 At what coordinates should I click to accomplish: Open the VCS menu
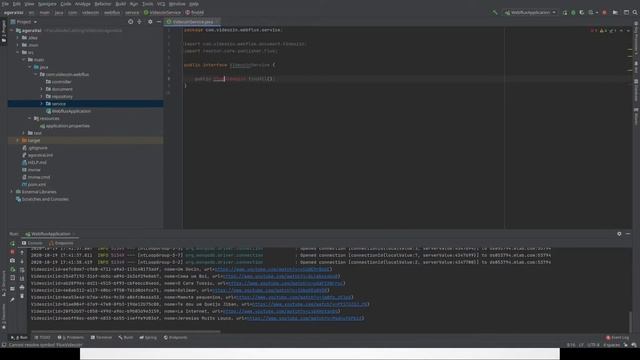click(x=161, y=4)
